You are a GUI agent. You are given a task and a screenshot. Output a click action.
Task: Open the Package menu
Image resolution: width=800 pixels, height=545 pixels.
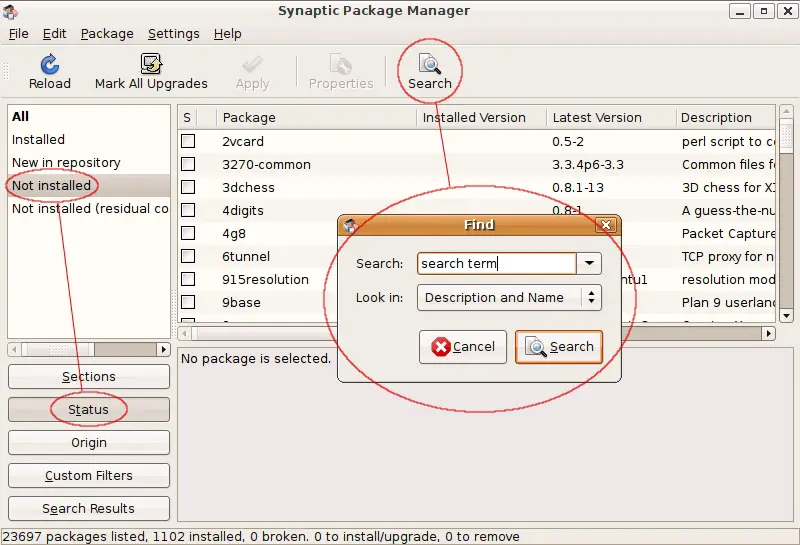coord(107,34)
